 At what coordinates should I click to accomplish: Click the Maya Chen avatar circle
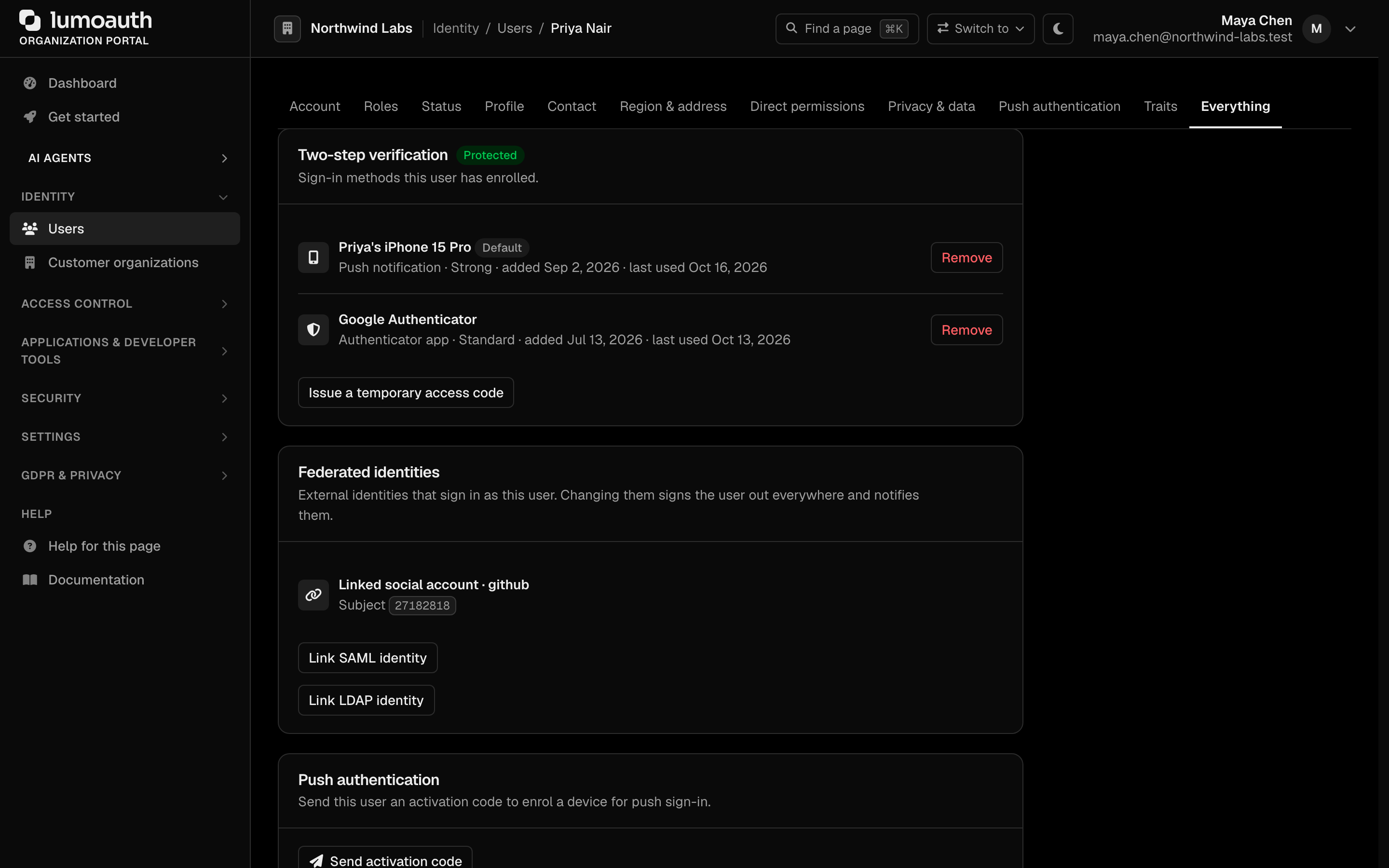point(1316,29)
